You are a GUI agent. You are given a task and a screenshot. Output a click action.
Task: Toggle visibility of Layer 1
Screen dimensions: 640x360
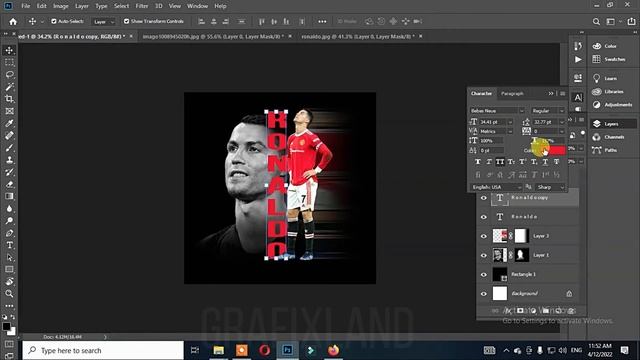click(x=484, y=255)
